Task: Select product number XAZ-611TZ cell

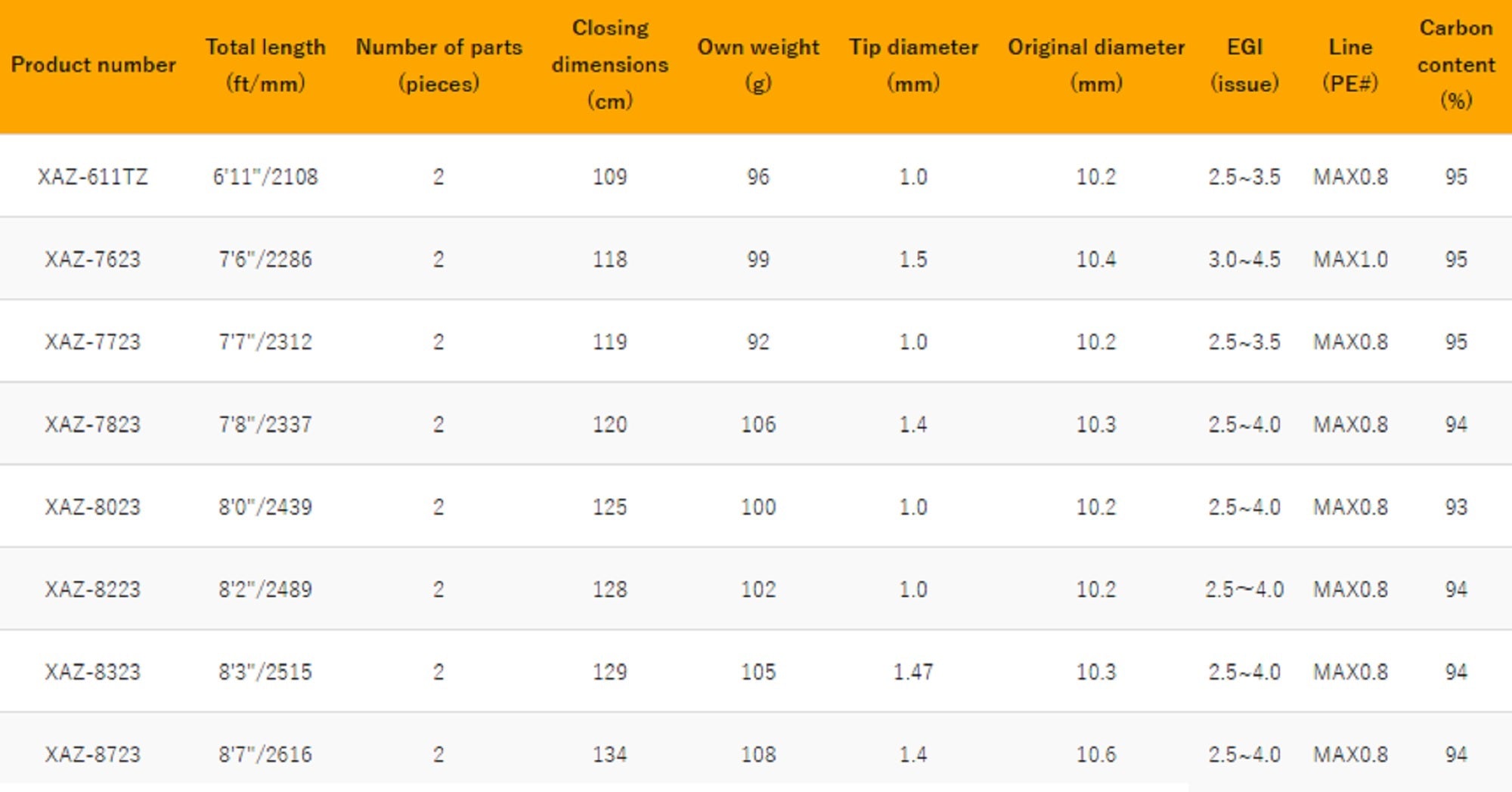Action: coord(93,177)
